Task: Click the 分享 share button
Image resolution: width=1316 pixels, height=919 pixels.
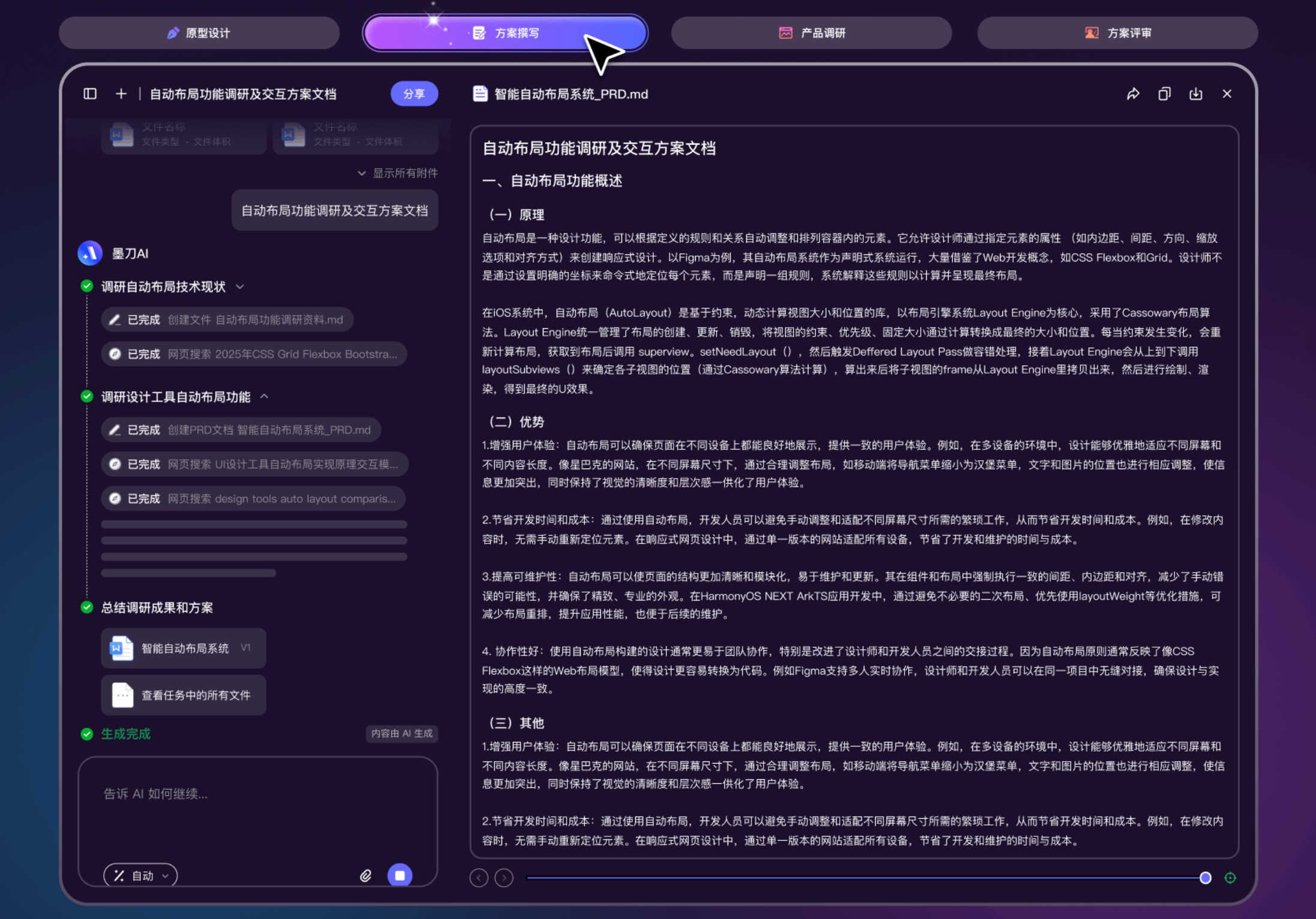Action: (414, 94)
